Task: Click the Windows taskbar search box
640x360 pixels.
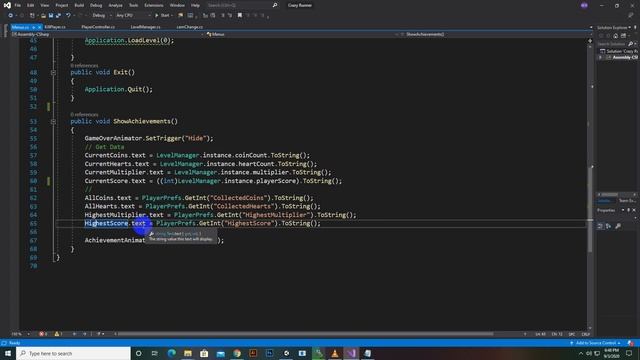Action: 74,353
